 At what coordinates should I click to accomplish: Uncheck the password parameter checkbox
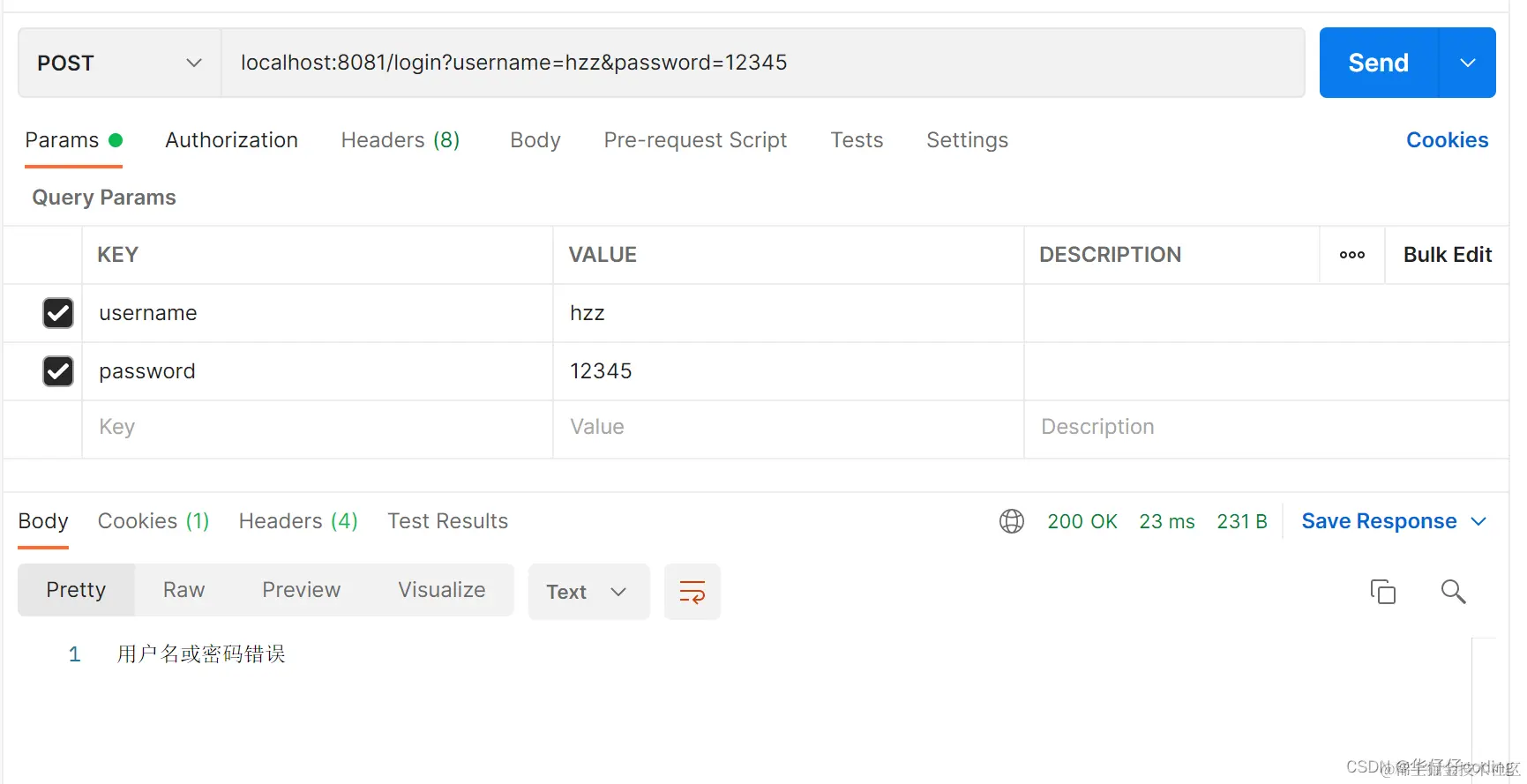tap(58, 371)
